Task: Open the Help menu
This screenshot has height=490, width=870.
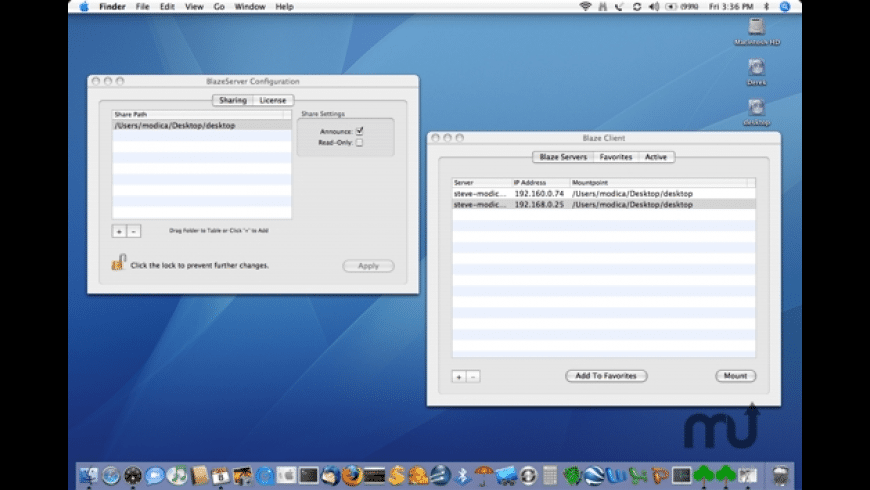Action: pyautogui.click(x=285, y=7)
